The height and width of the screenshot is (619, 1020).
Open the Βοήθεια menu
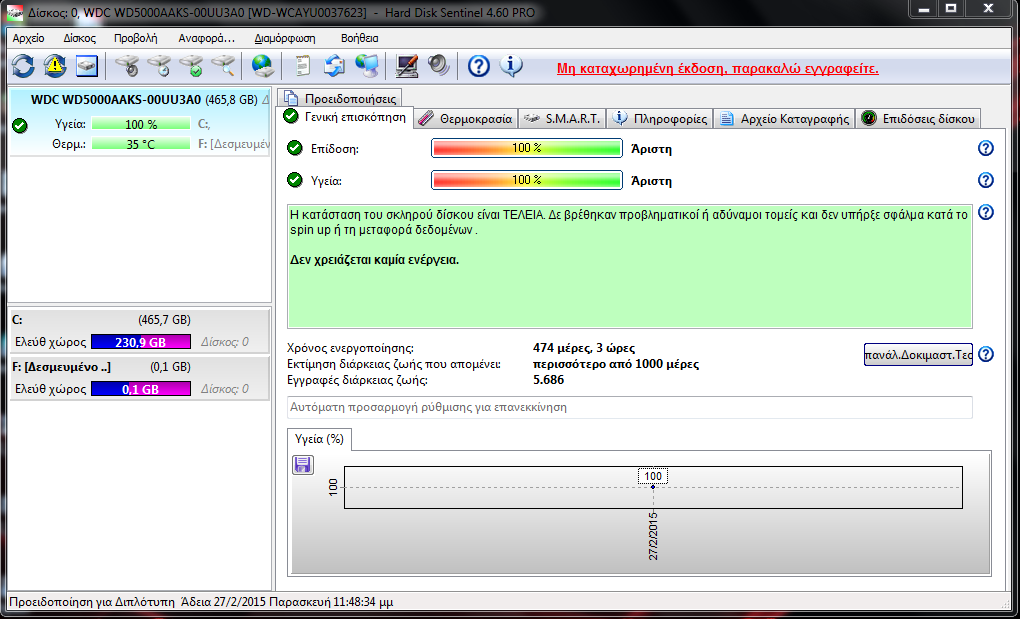click(x=360, y=38)
